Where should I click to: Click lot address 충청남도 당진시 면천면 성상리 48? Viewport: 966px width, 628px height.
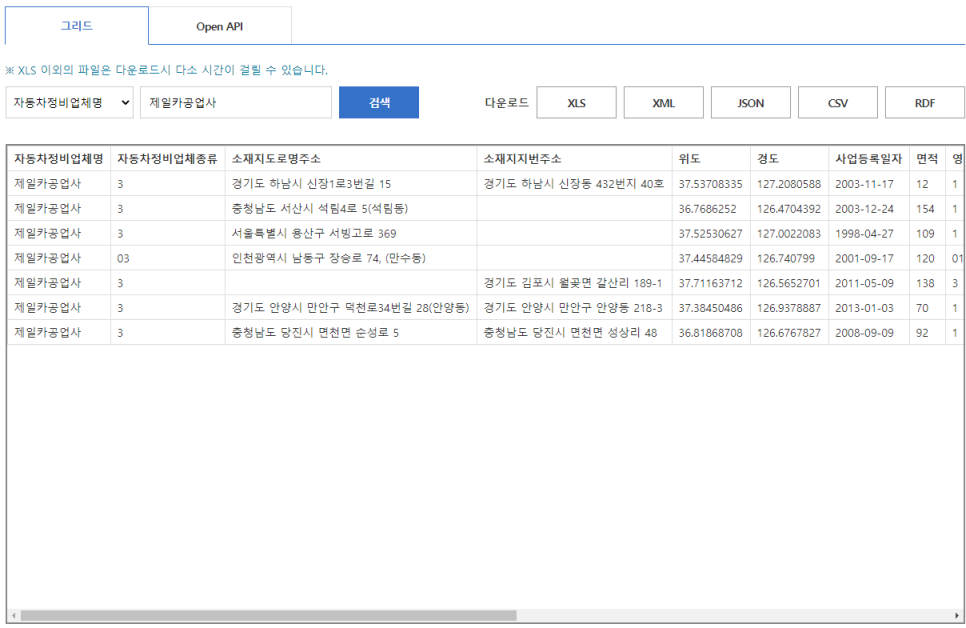click(x=570, y=333)
